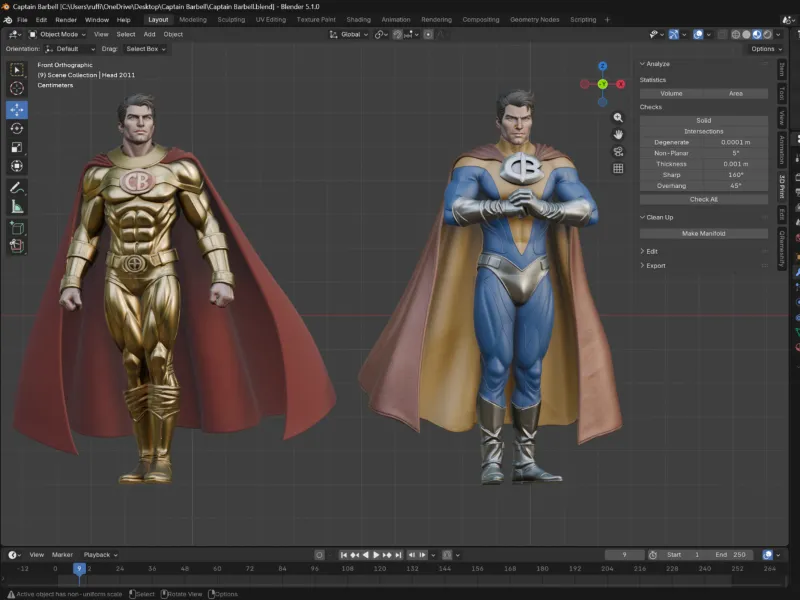Play the animation in reverse

pyautogui.click(x=366, y=555)
